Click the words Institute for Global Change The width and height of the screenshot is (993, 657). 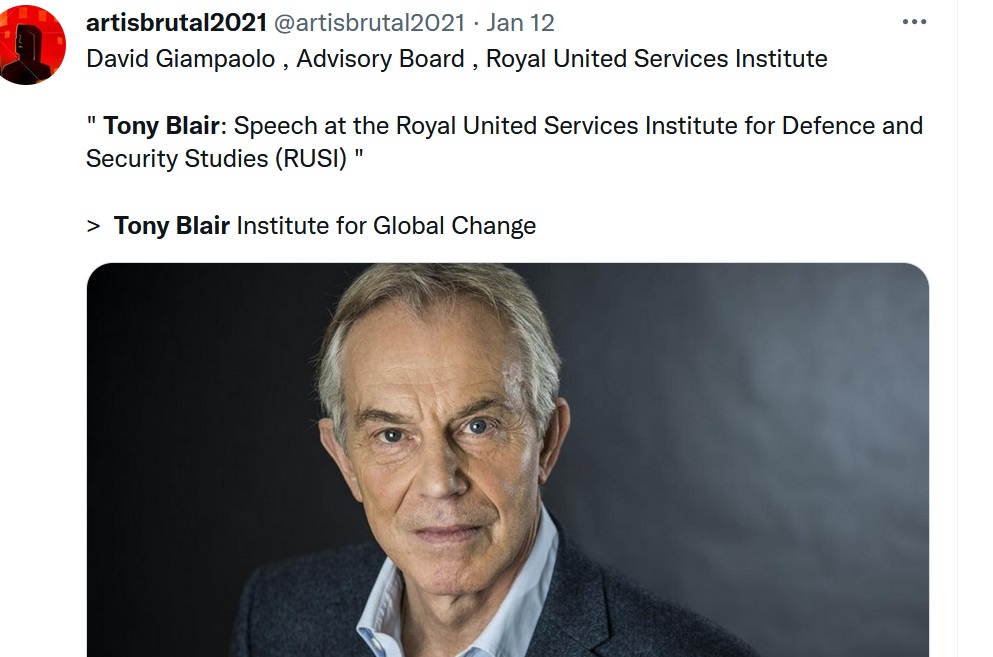coord(386,226)
